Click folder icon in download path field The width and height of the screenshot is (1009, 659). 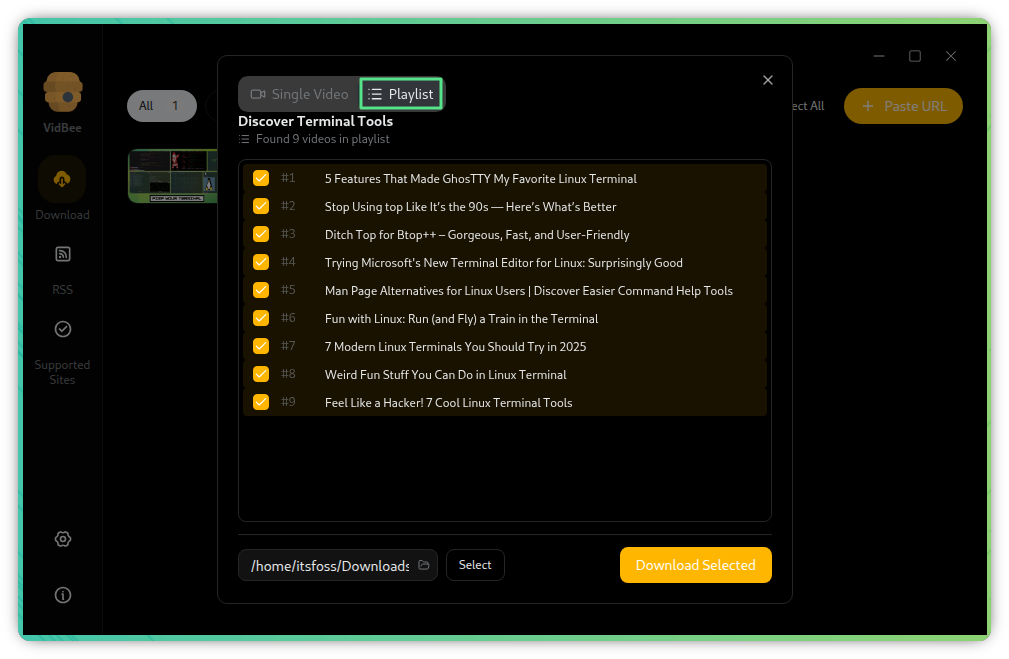point(424,565)
